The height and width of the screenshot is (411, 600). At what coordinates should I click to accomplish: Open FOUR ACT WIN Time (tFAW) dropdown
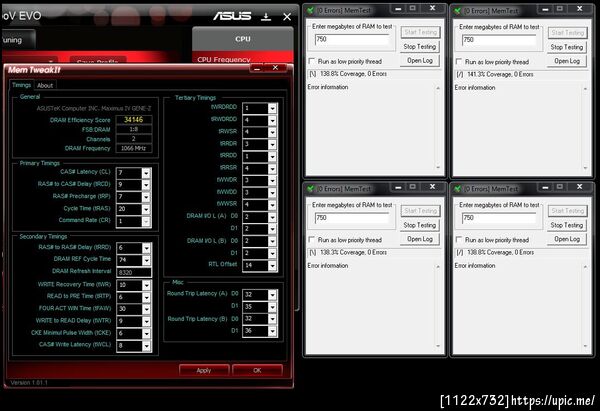click(x=146, y=309)
